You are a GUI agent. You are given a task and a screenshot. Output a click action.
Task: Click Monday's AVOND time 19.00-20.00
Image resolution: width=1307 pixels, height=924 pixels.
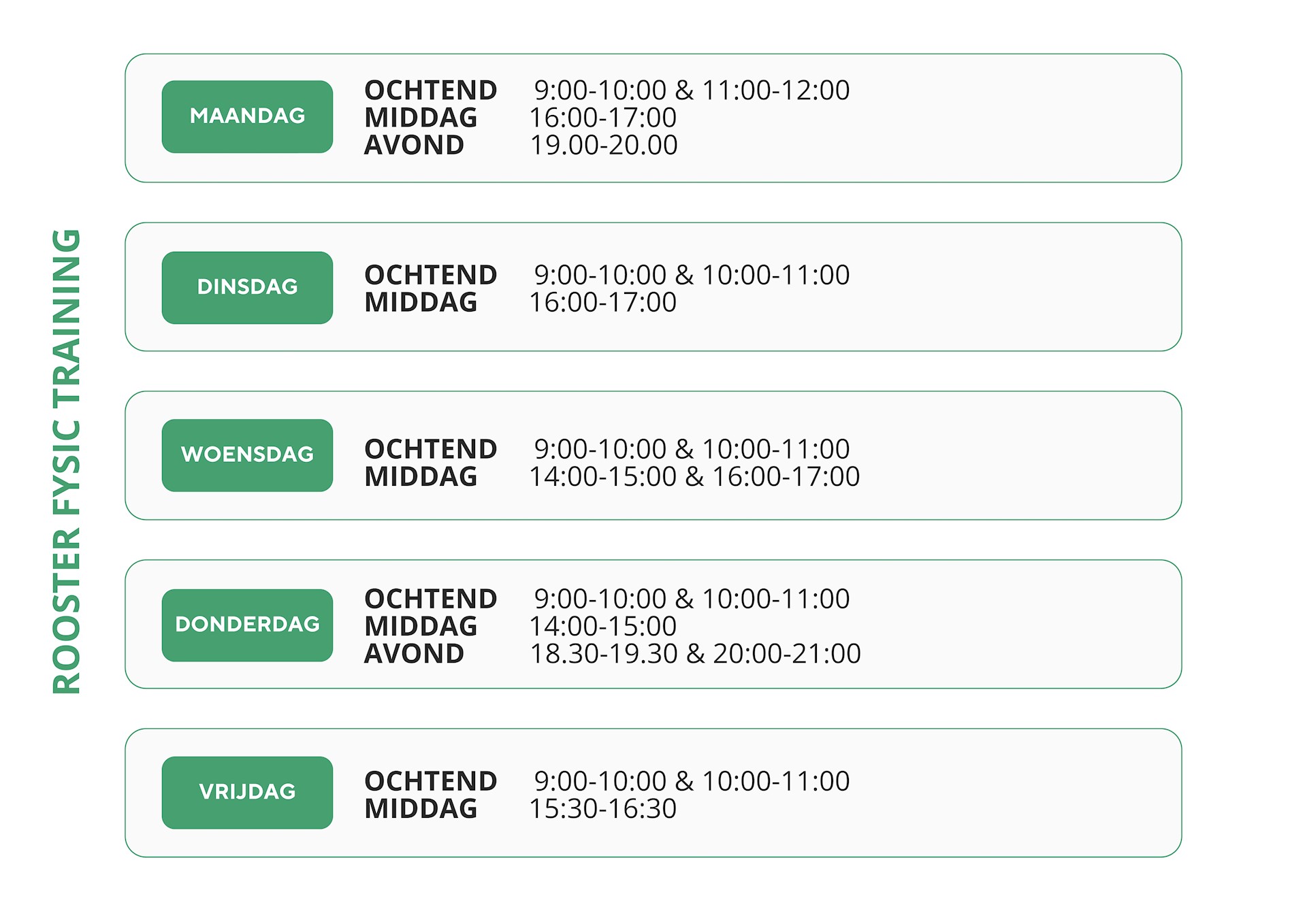[604, 145]
